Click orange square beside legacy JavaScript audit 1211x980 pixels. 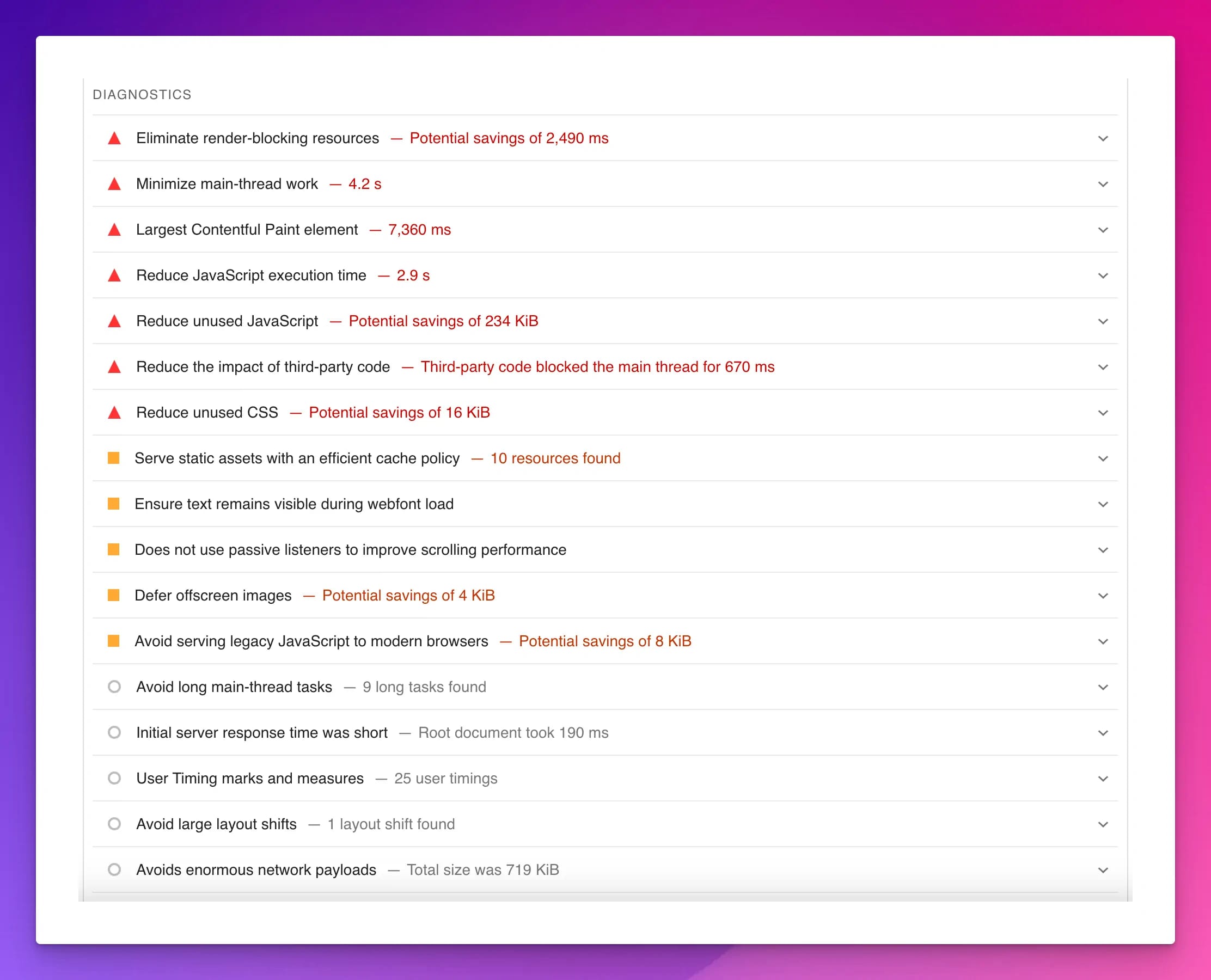coord(113,641)
